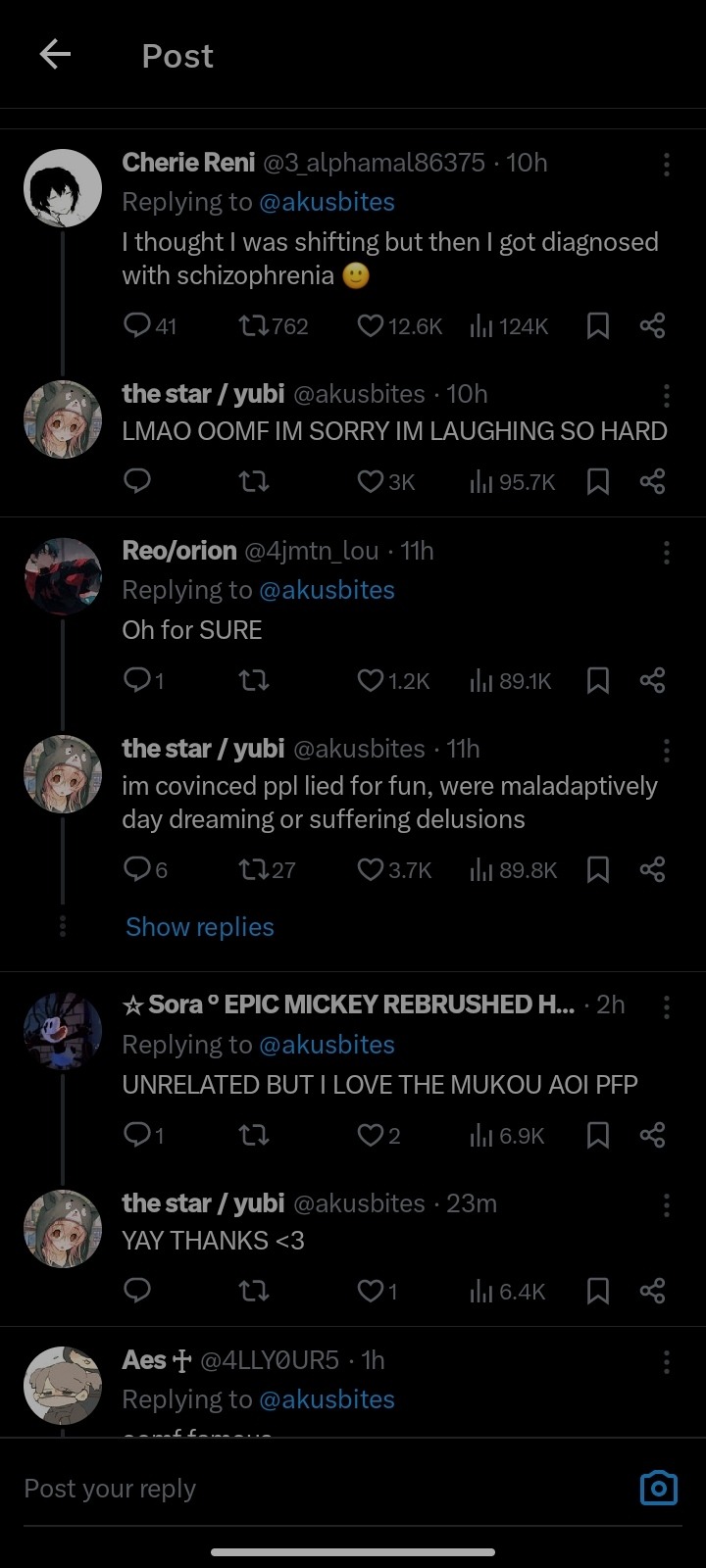The height and width of the screenshot is (1568, 706).
Task: Open Cherie Reni's profile picture
Action: (63, 188)
